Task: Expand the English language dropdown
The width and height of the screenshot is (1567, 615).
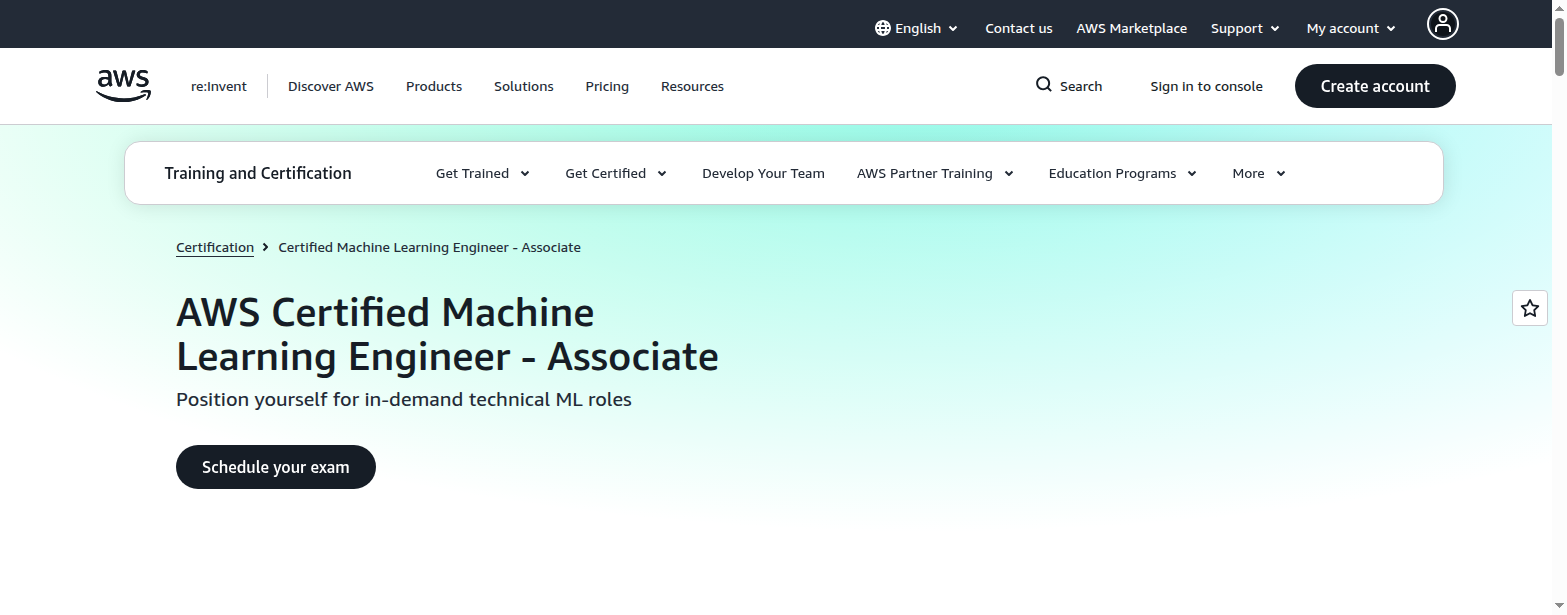Action: (x=916, y=28)
